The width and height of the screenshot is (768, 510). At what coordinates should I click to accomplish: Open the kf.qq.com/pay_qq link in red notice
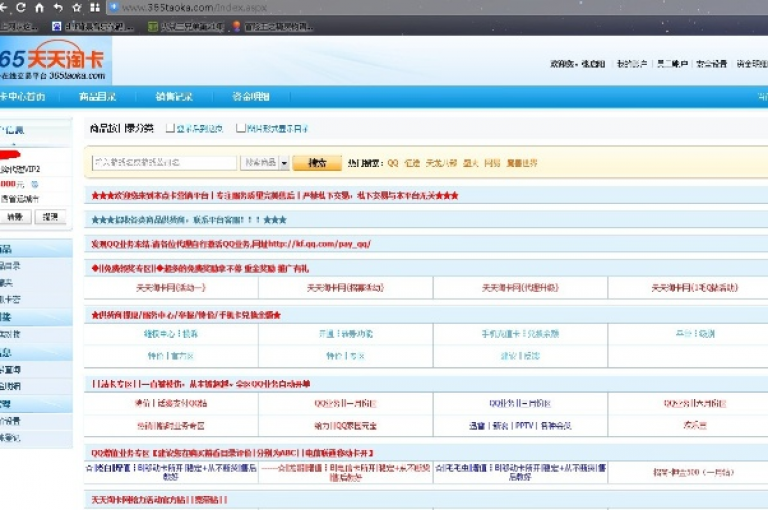click(x=319, y=243)
